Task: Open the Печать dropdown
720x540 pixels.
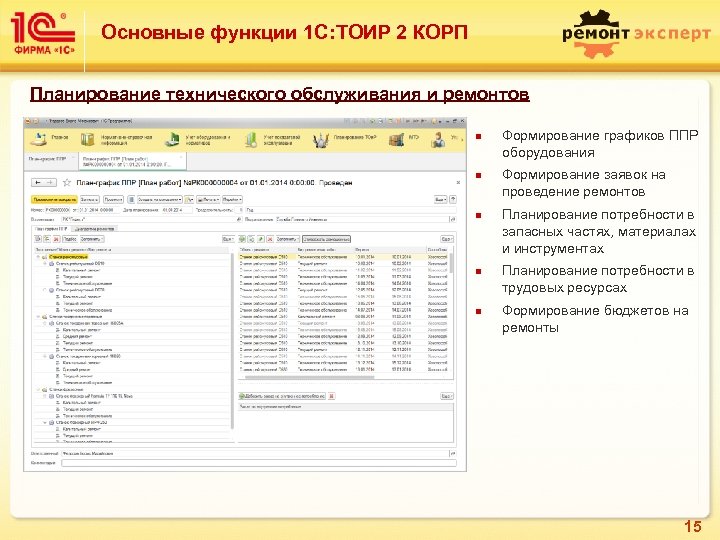Action: pyautogui.click(x=208, y=200)
